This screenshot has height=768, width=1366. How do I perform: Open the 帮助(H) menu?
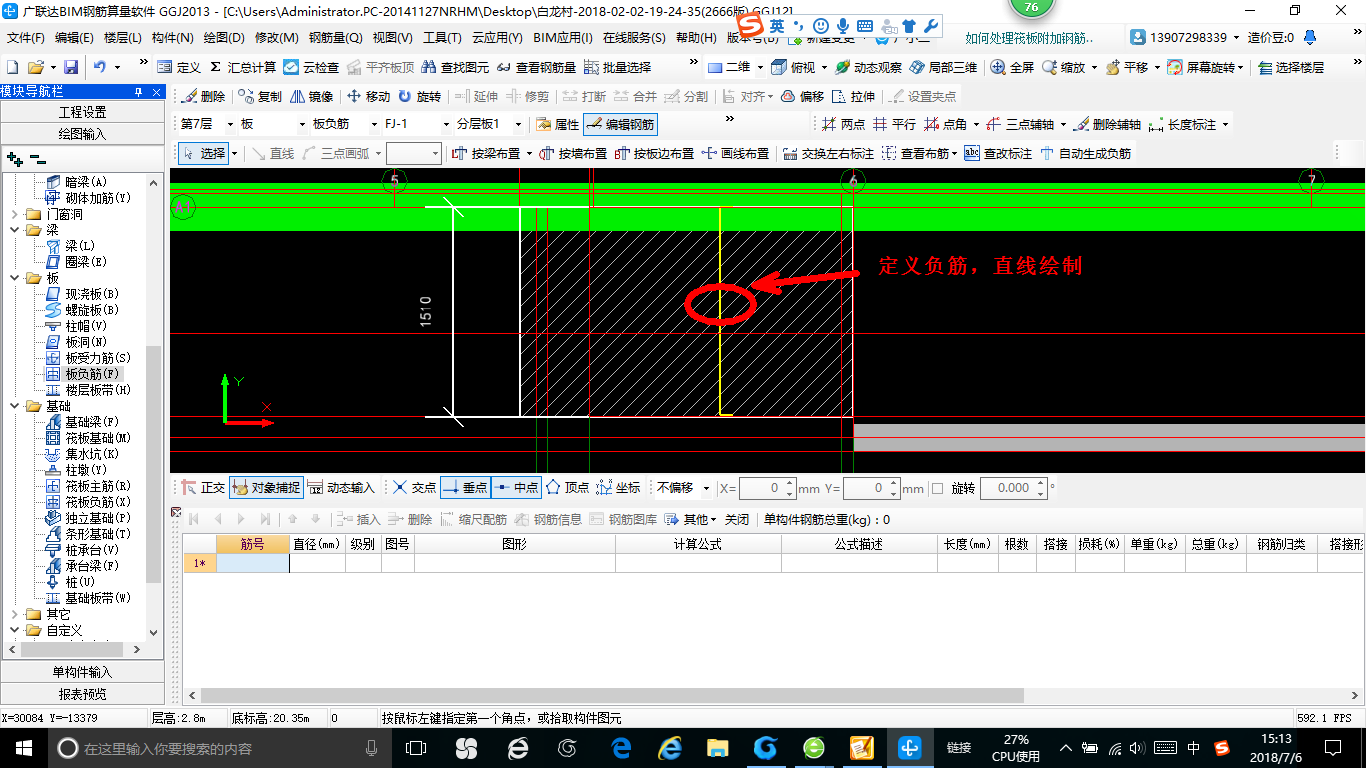[x=696, y=38]
